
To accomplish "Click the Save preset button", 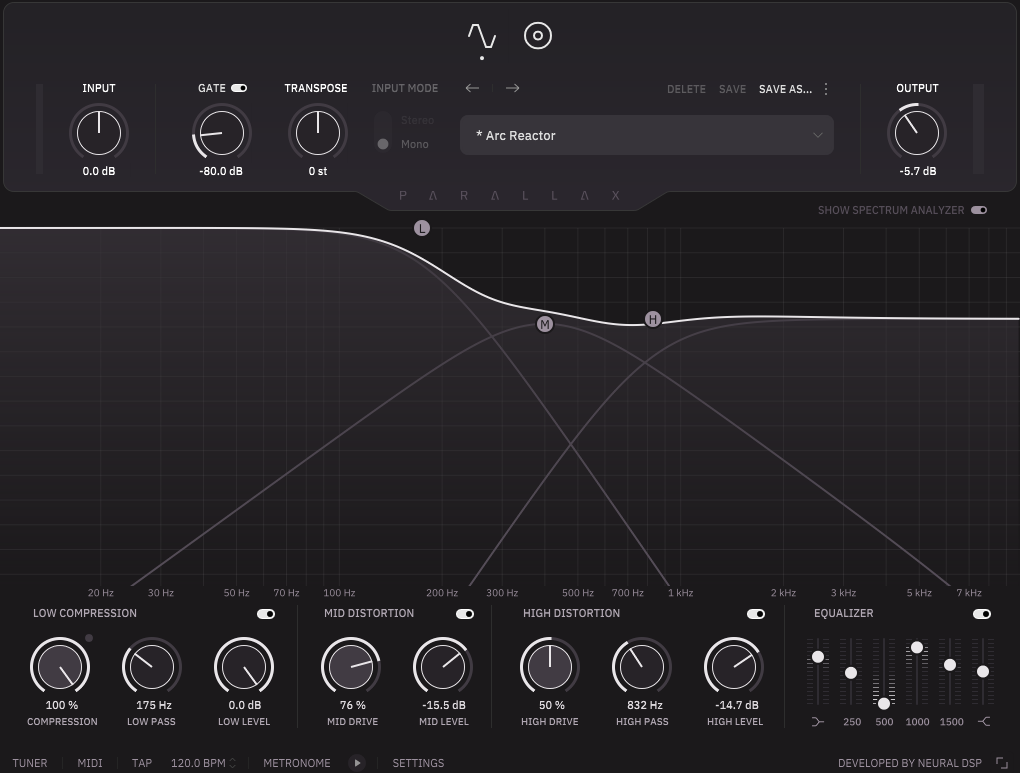I will [732, 89].
